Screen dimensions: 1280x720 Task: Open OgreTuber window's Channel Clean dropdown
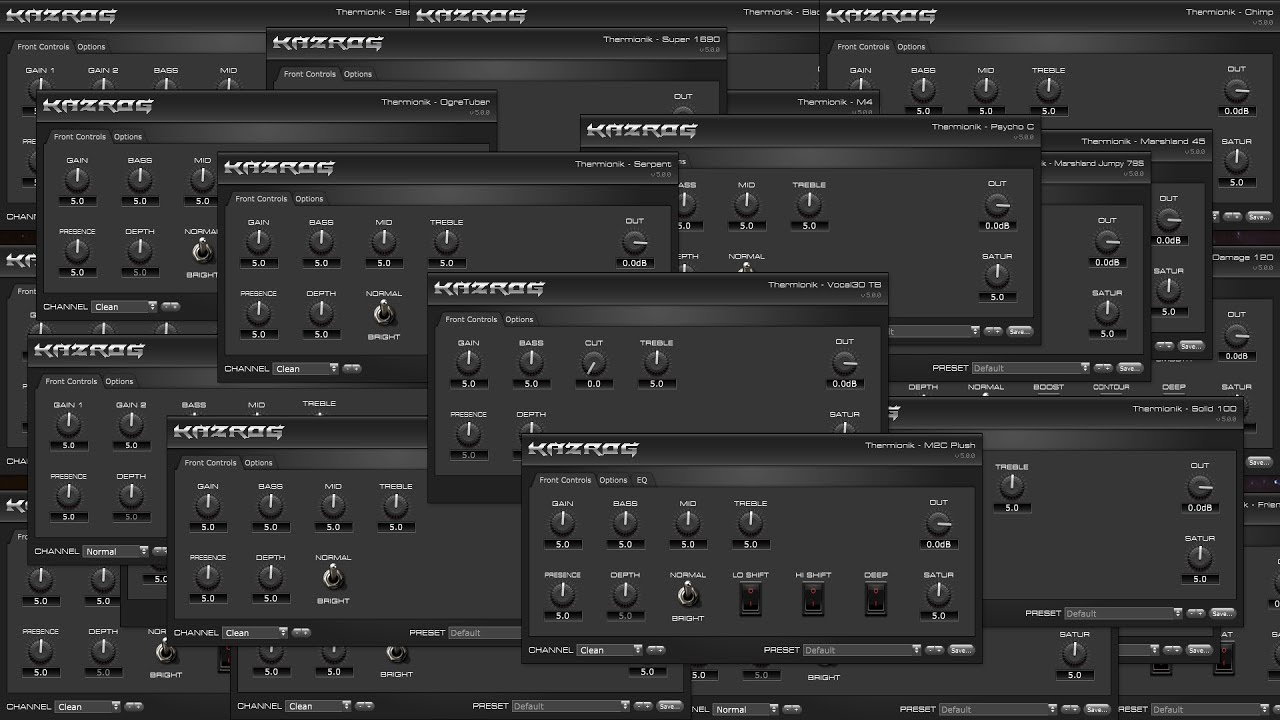(126, 306)
